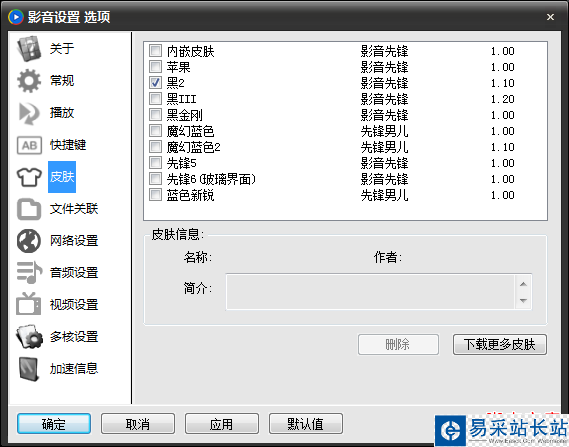This screenshot has height=447, width=569.
Task: Click 确定 to confirm settings
Action: (54, 423)
